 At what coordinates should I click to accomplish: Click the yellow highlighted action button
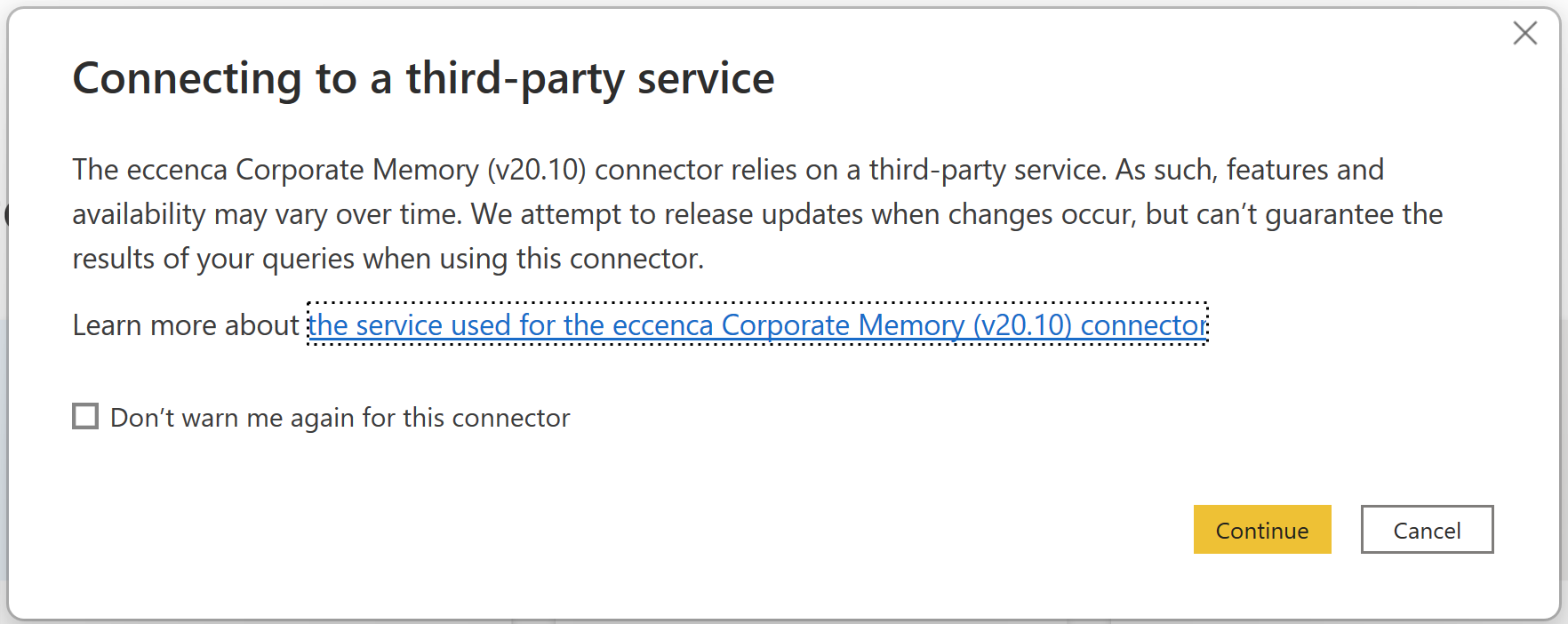[1262, 529]
